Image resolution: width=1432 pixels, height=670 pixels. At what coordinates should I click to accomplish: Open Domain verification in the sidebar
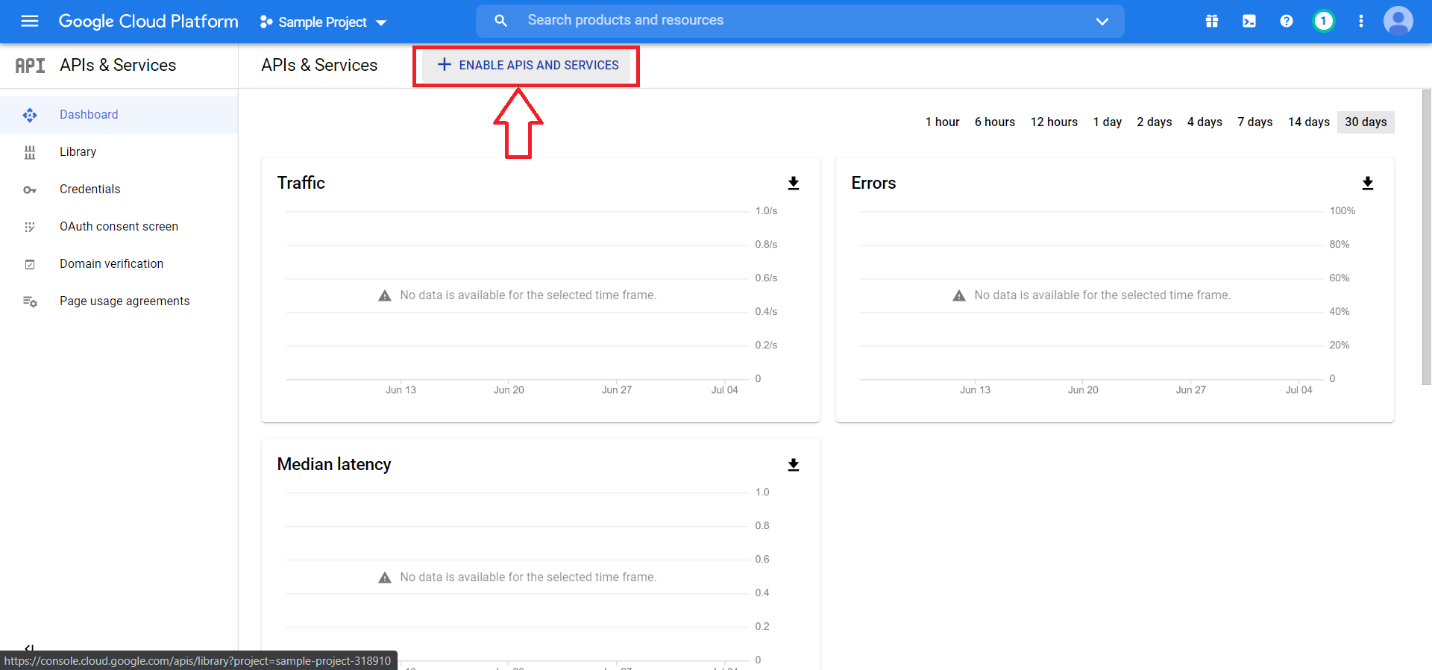coord(119,264)
